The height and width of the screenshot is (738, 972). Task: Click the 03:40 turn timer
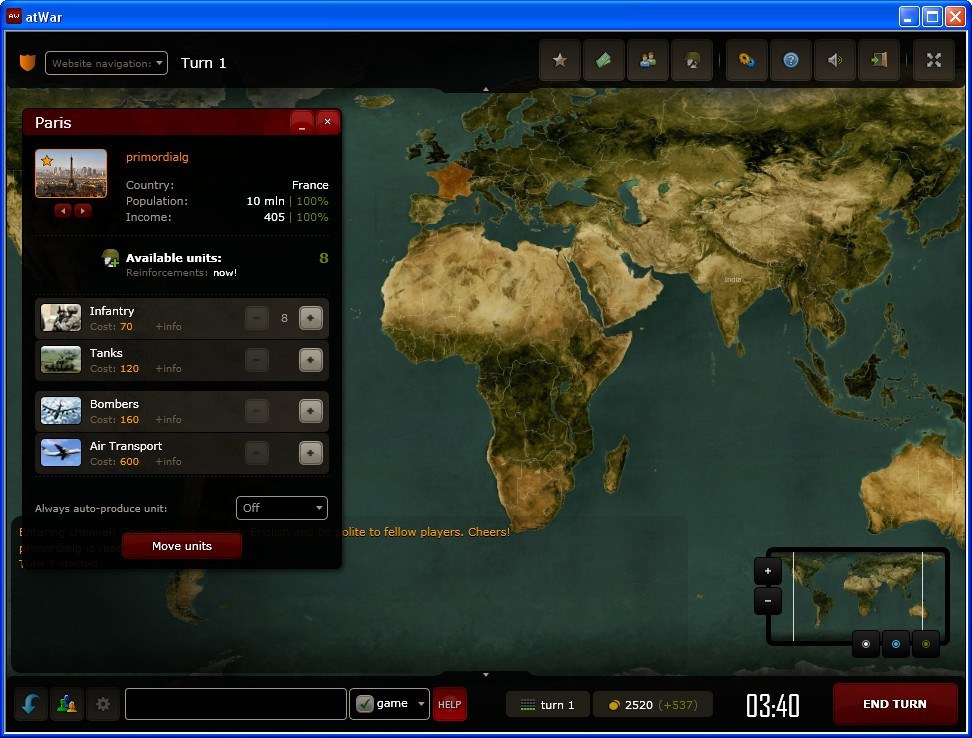(772, 705)
